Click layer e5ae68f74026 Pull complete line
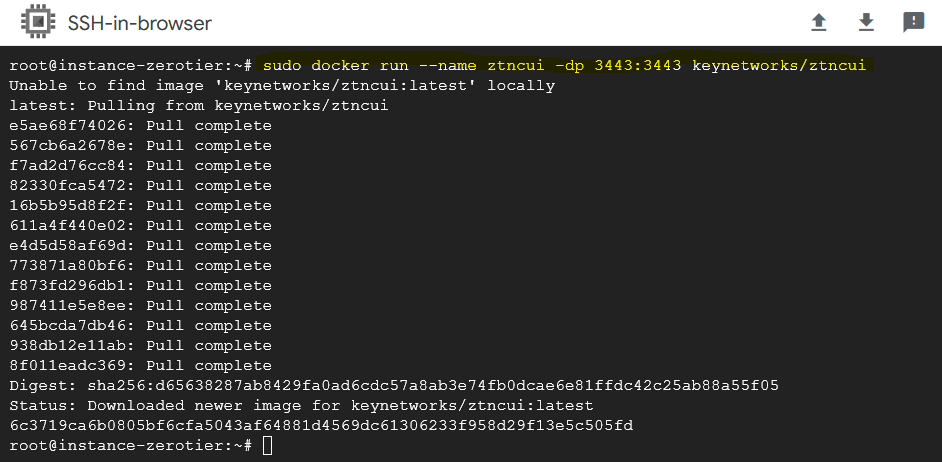 point(141,126)
